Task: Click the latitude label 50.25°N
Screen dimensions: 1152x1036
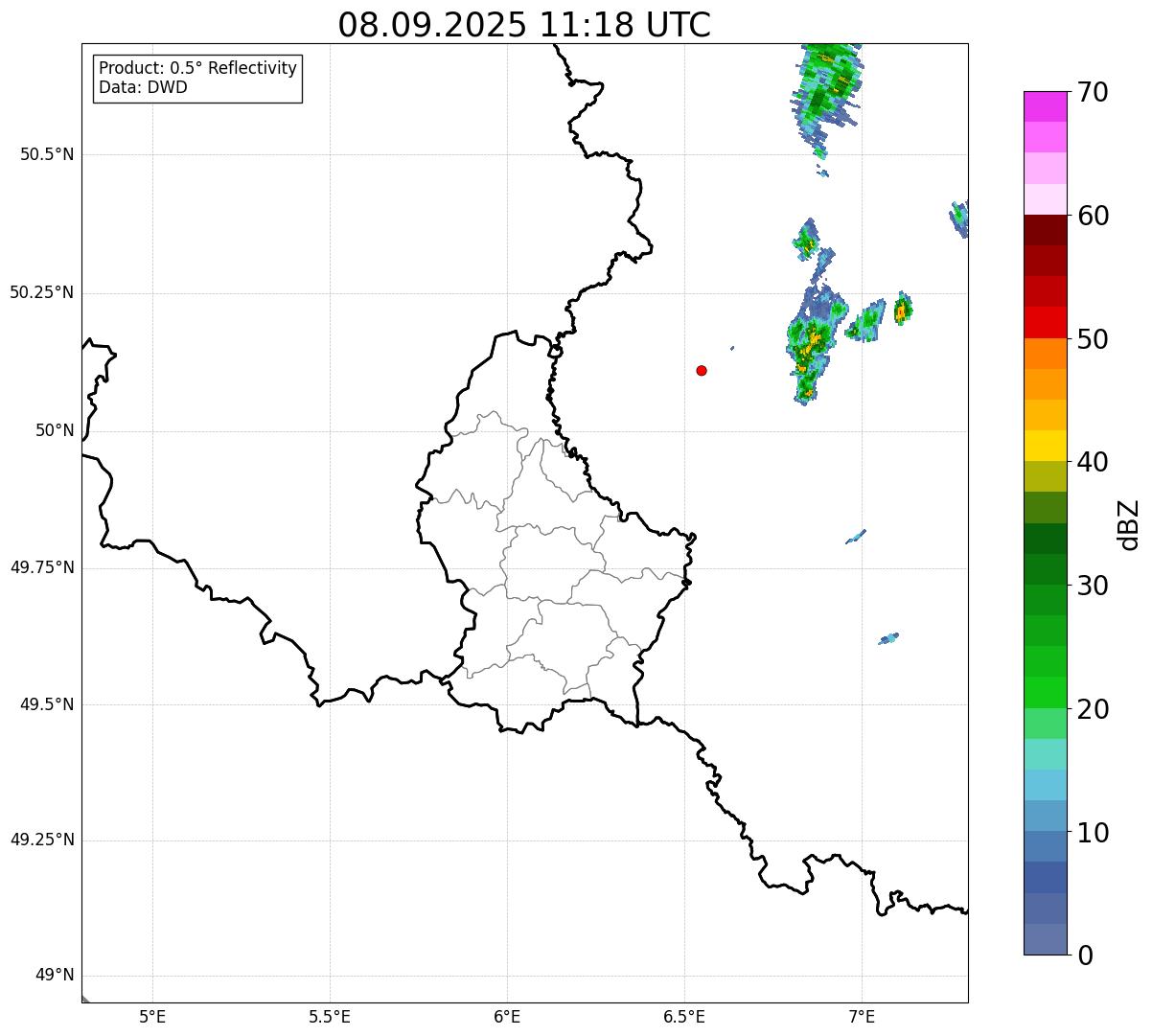Action: click(41, 292)
